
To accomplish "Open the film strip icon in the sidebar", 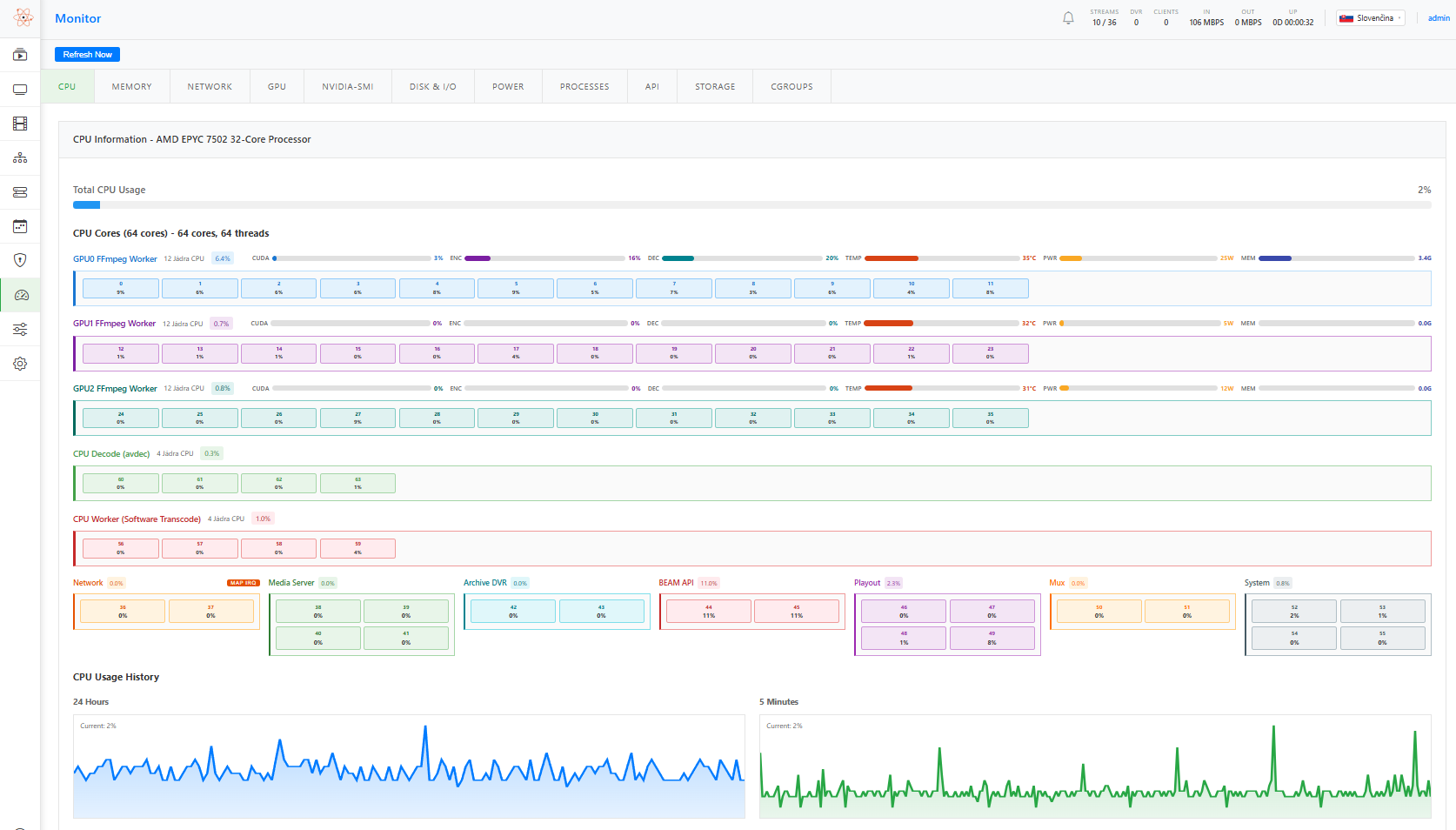I will (x=20, y=124).
